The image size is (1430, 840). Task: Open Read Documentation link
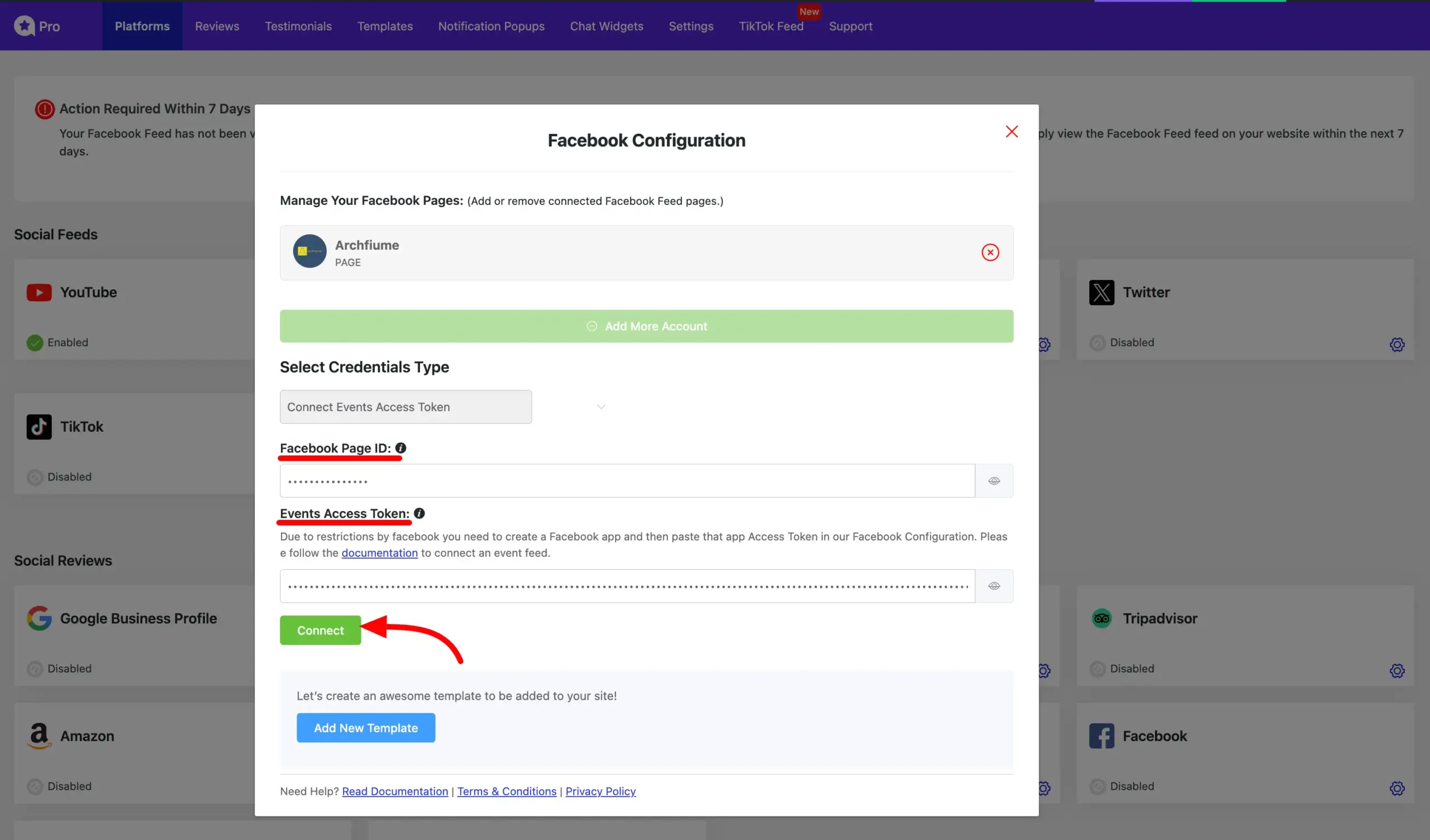click(x=394, y=791)
